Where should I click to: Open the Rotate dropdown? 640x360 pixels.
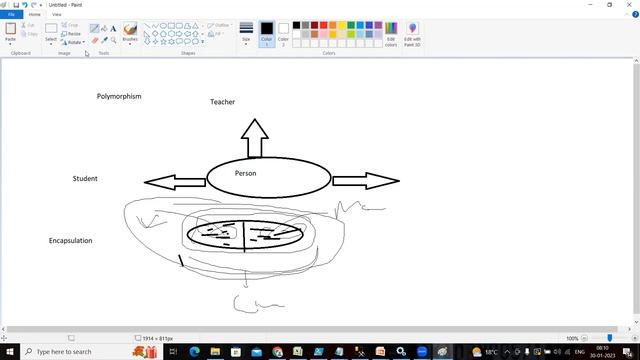coord(73,42)
